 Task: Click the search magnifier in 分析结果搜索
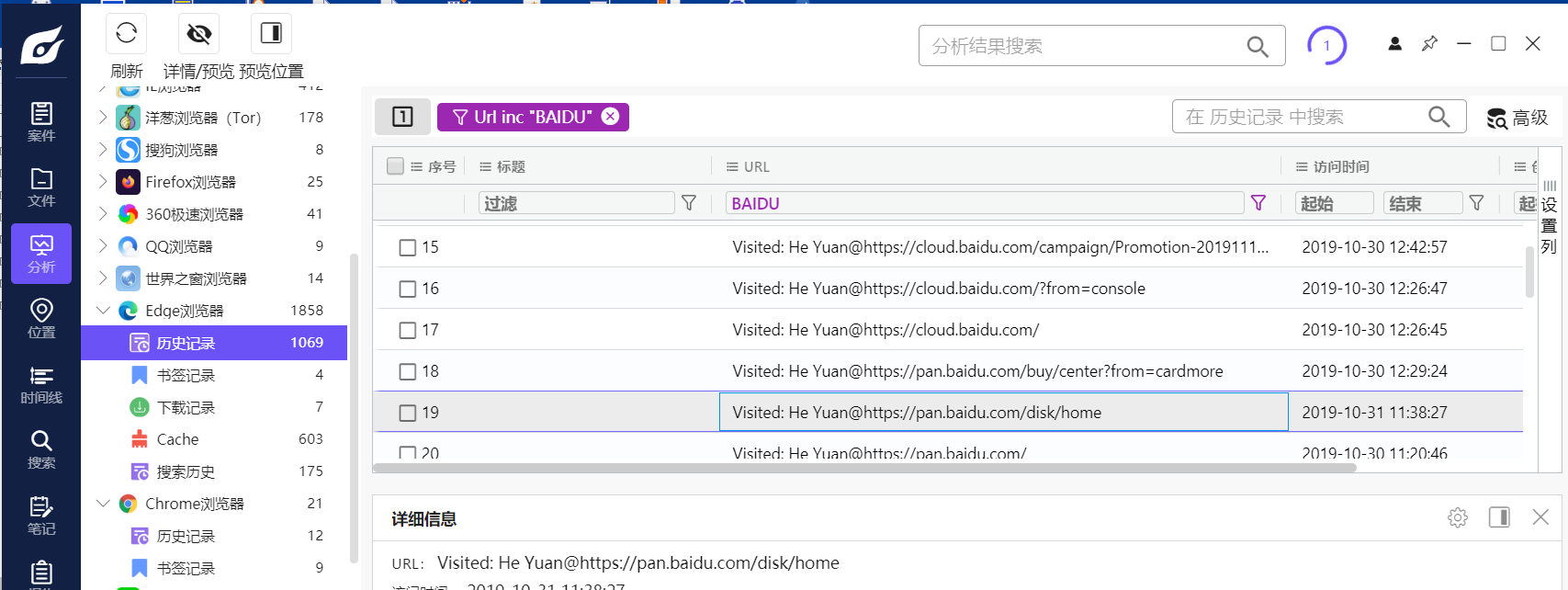(x=1258, y=47)
